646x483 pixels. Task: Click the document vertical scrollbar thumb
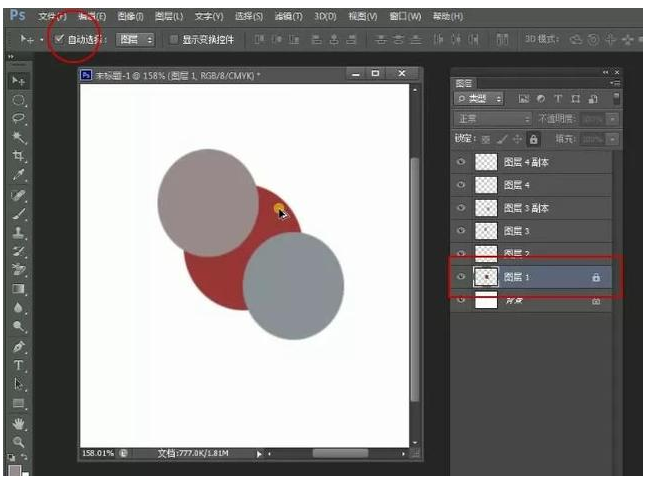point(415,279)
